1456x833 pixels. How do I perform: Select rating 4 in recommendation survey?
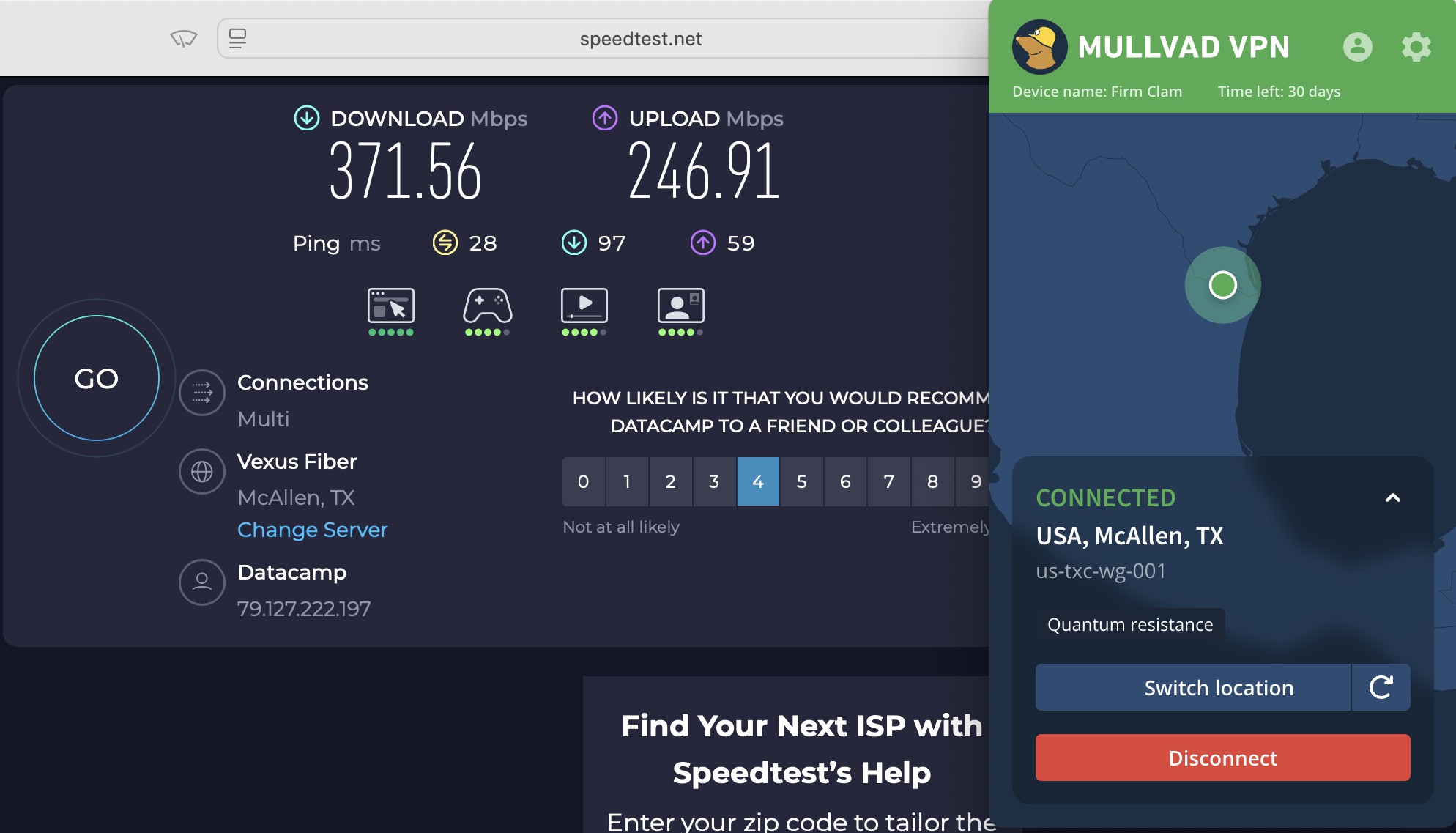tap(758, 481)
